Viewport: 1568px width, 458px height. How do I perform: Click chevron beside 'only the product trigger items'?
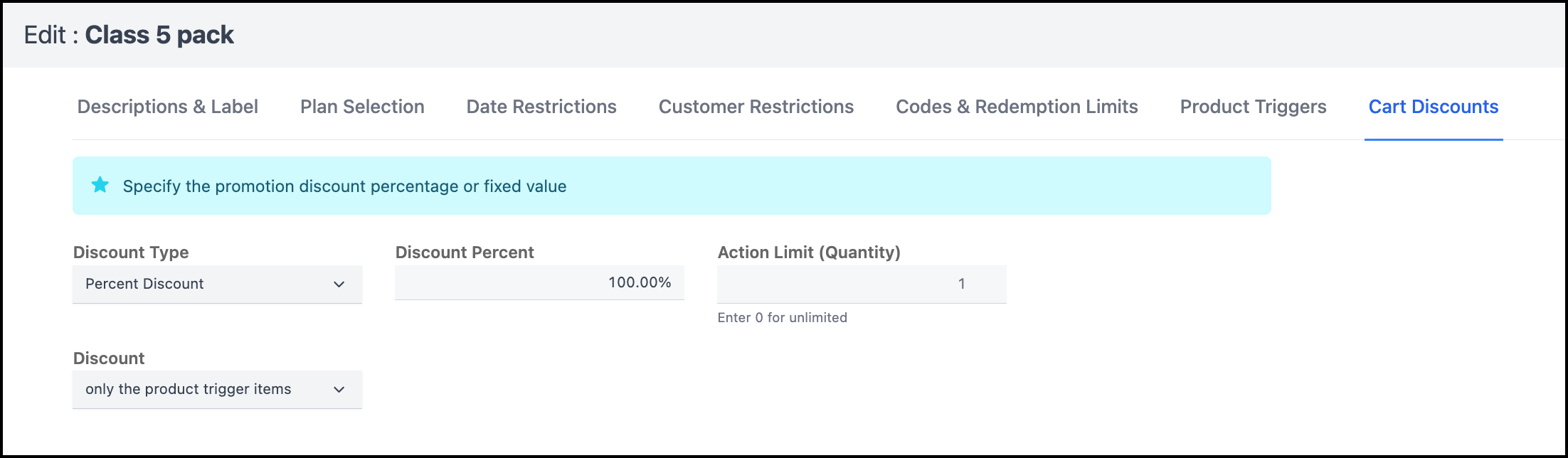coord(339,390)
